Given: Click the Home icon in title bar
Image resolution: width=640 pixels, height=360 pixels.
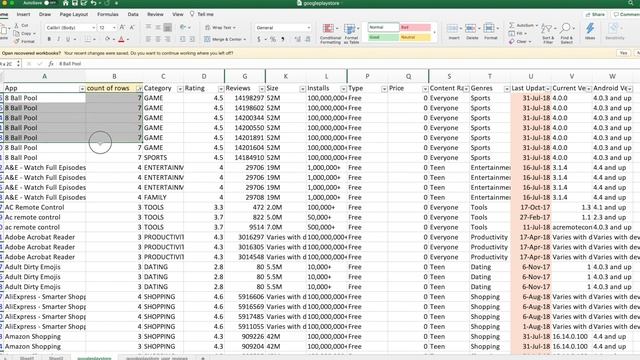Looking at the screenshot, I should point(65,3).
